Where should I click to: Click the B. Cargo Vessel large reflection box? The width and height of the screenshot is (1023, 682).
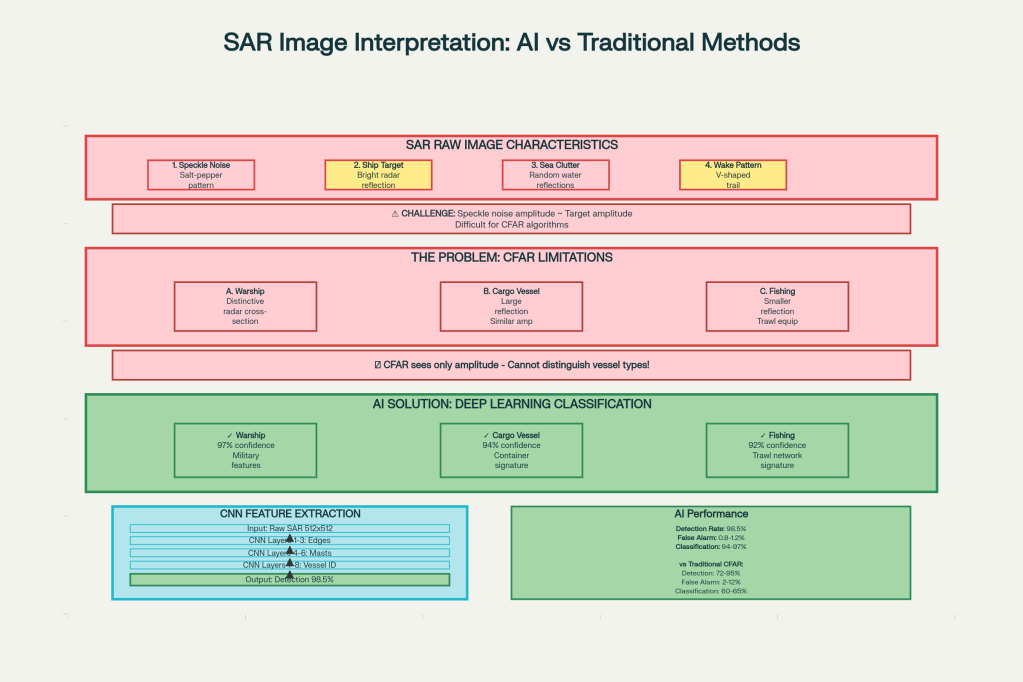tap(511, 306)
